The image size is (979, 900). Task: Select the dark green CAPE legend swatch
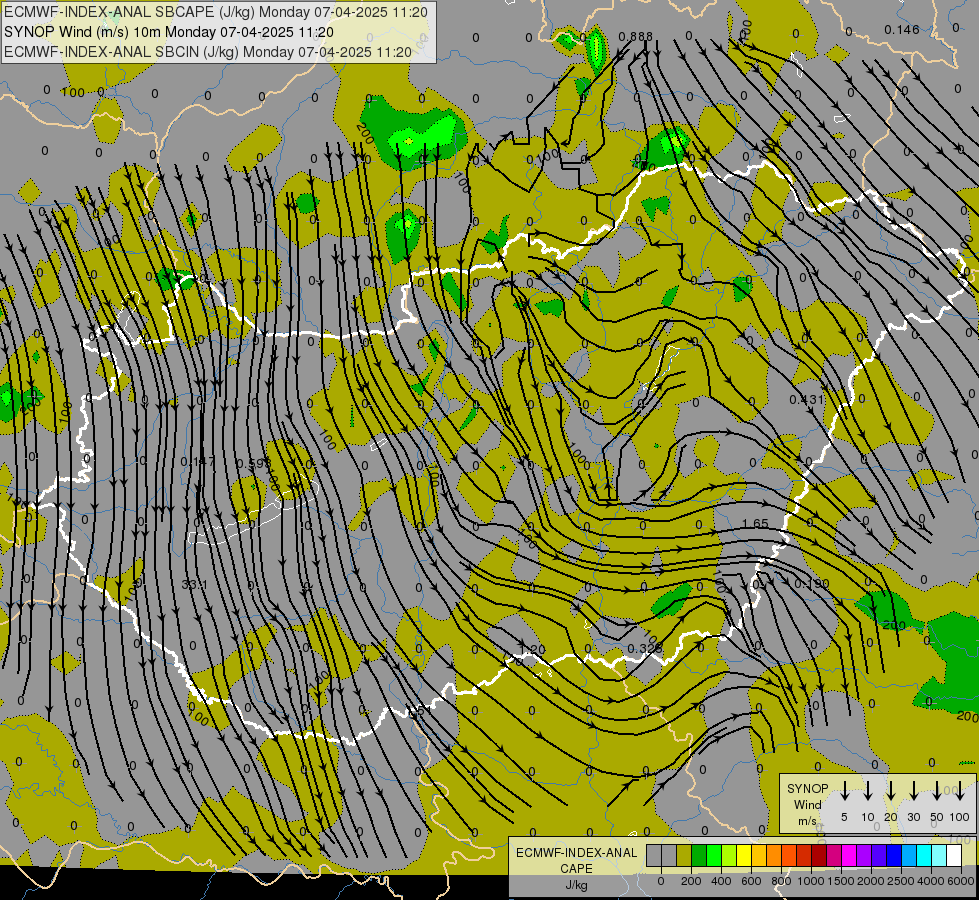pyautogui.click(x=699, y=855)
